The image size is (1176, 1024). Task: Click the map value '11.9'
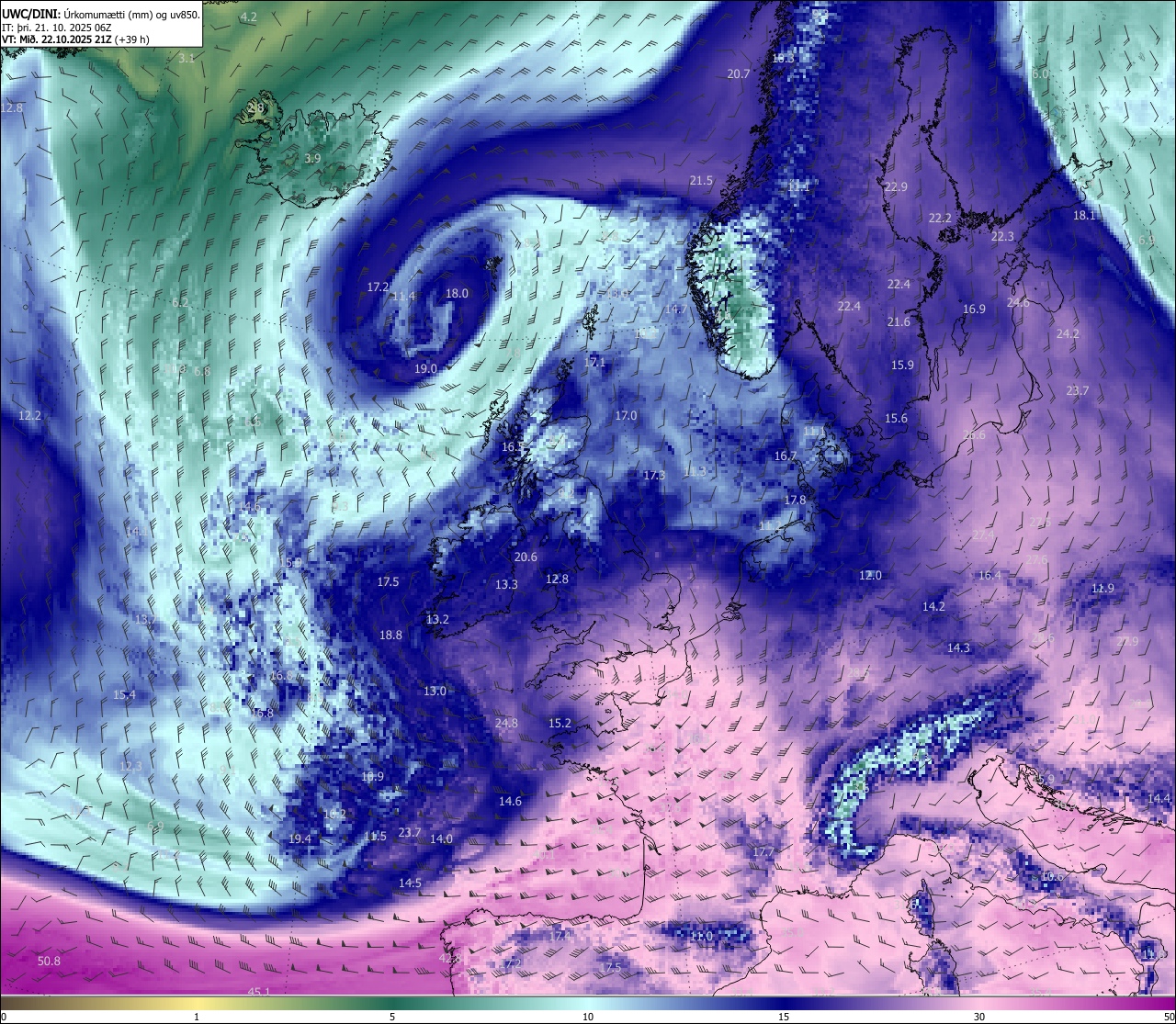point(1102,588)
